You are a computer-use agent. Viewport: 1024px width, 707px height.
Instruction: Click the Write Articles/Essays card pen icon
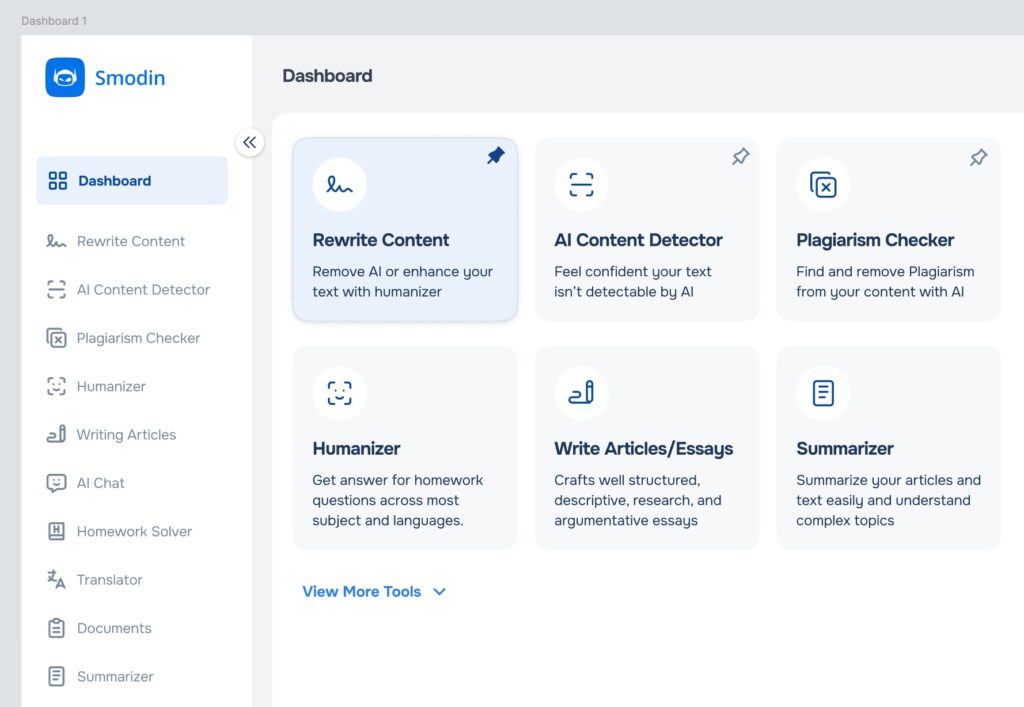click(x=581, y=393)
